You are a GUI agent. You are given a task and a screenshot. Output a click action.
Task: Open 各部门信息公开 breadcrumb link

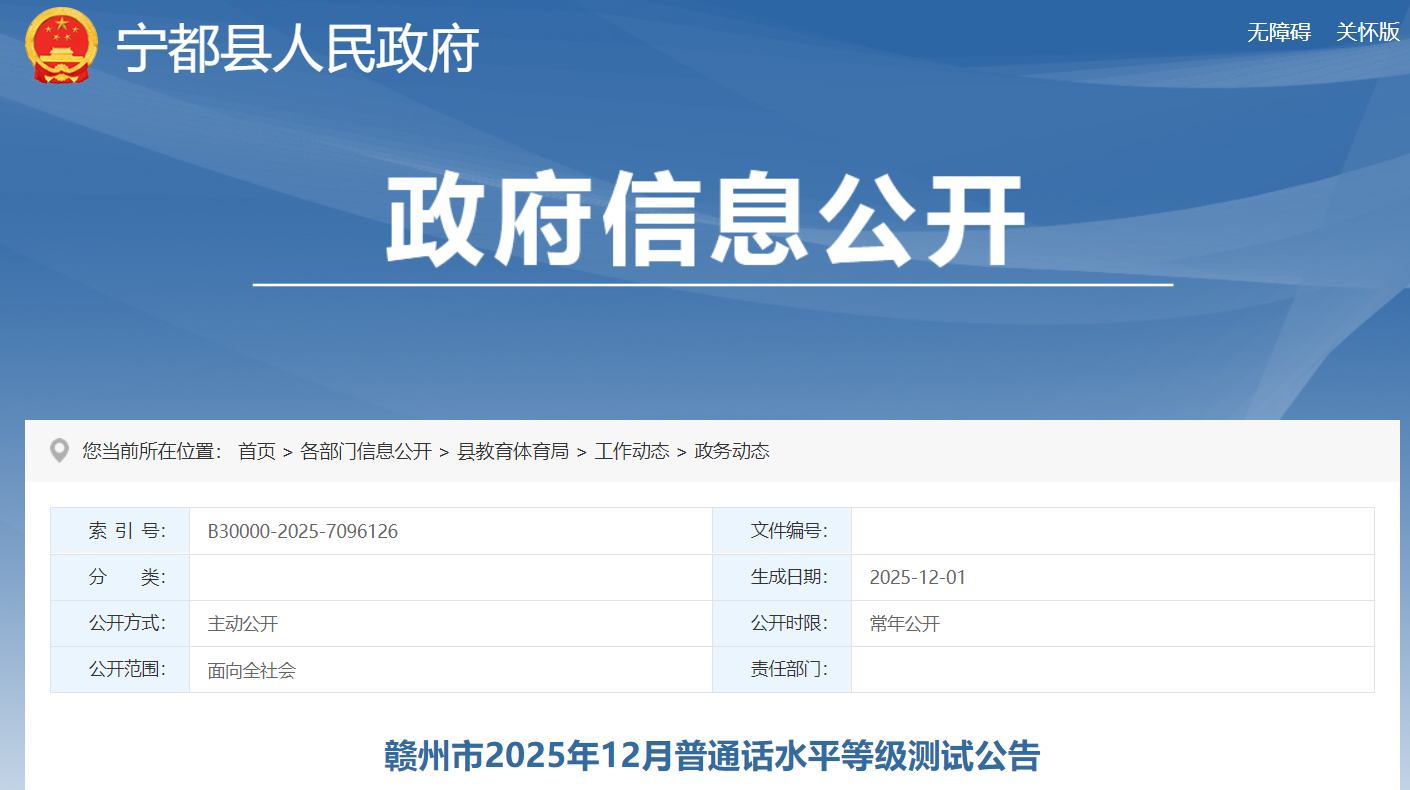(x=366, y=451)
